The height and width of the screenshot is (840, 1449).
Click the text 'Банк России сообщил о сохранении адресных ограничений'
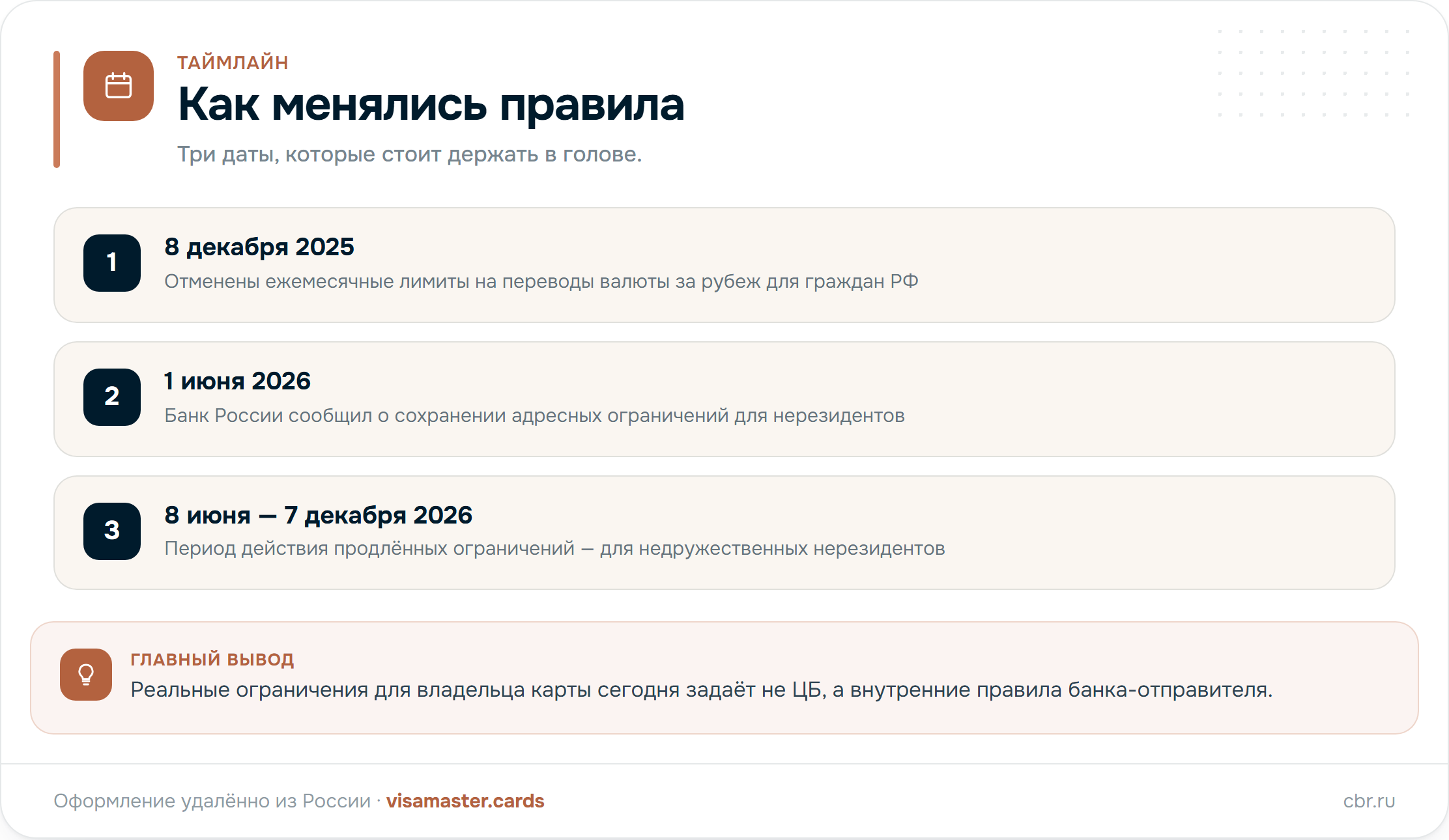pyautogui.click(x=446, y=415)
